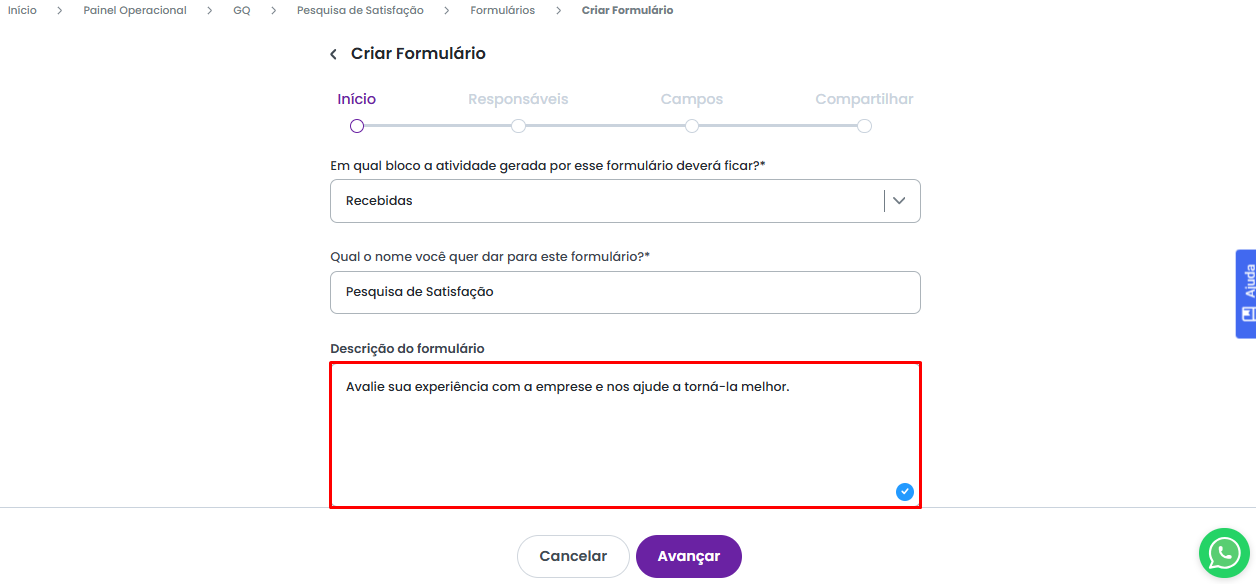Screen dimensions: 1256x584
Task: Select the Início step label
Action: [357, 99]
